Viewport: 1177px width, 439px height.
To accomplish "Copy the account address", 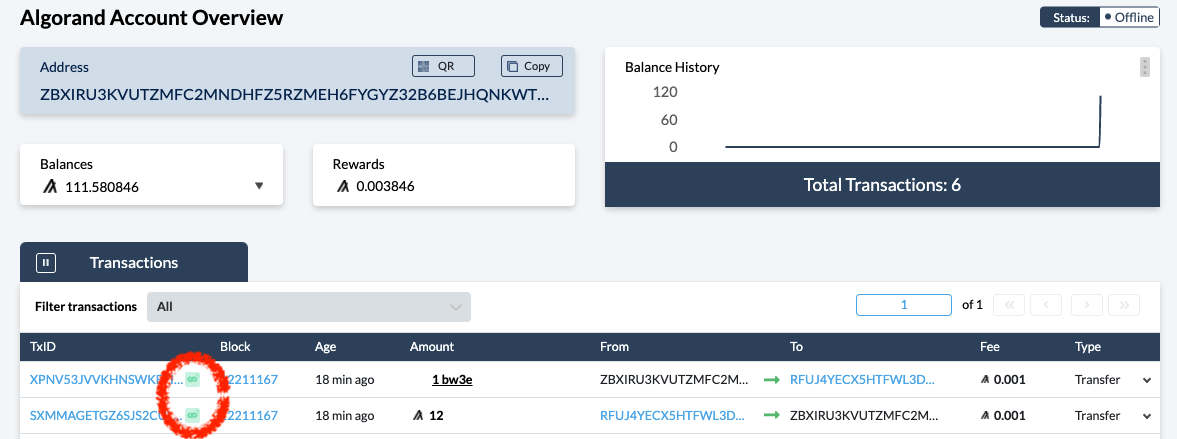I will pyautogui.click(x=531, y=66).
